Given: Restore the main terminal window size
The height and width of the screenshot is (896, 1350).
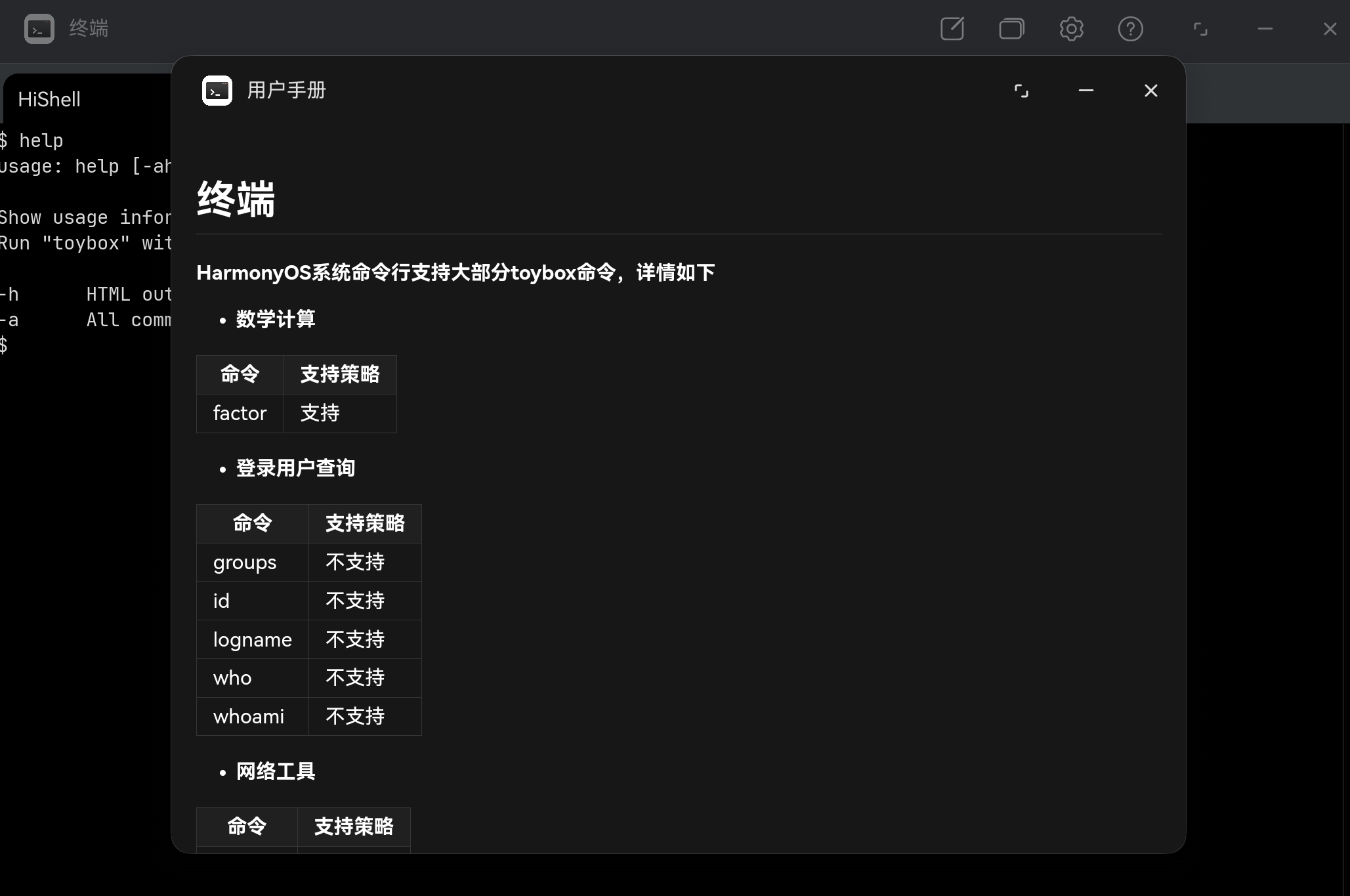Looking at the screenshot, I should (x=1200, y=29).
